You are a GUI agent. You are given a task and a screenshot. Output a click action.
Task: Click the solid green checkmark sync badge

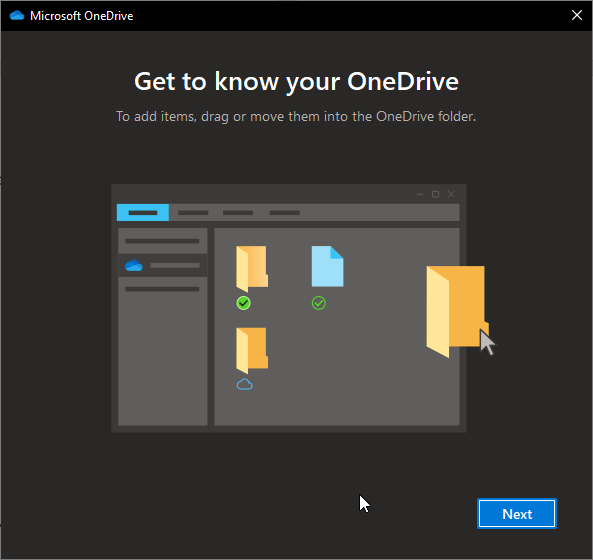pos(244,303)
